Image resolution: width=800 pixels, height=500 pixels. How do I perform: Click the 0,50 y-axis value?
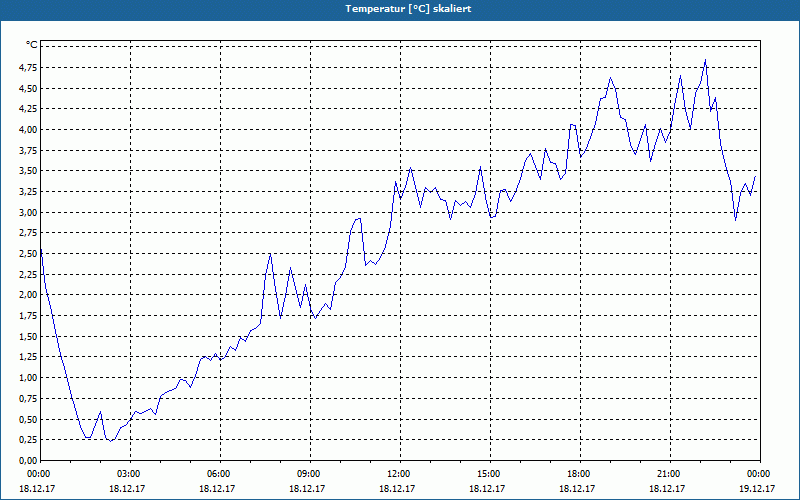click(x=29, y=419)
